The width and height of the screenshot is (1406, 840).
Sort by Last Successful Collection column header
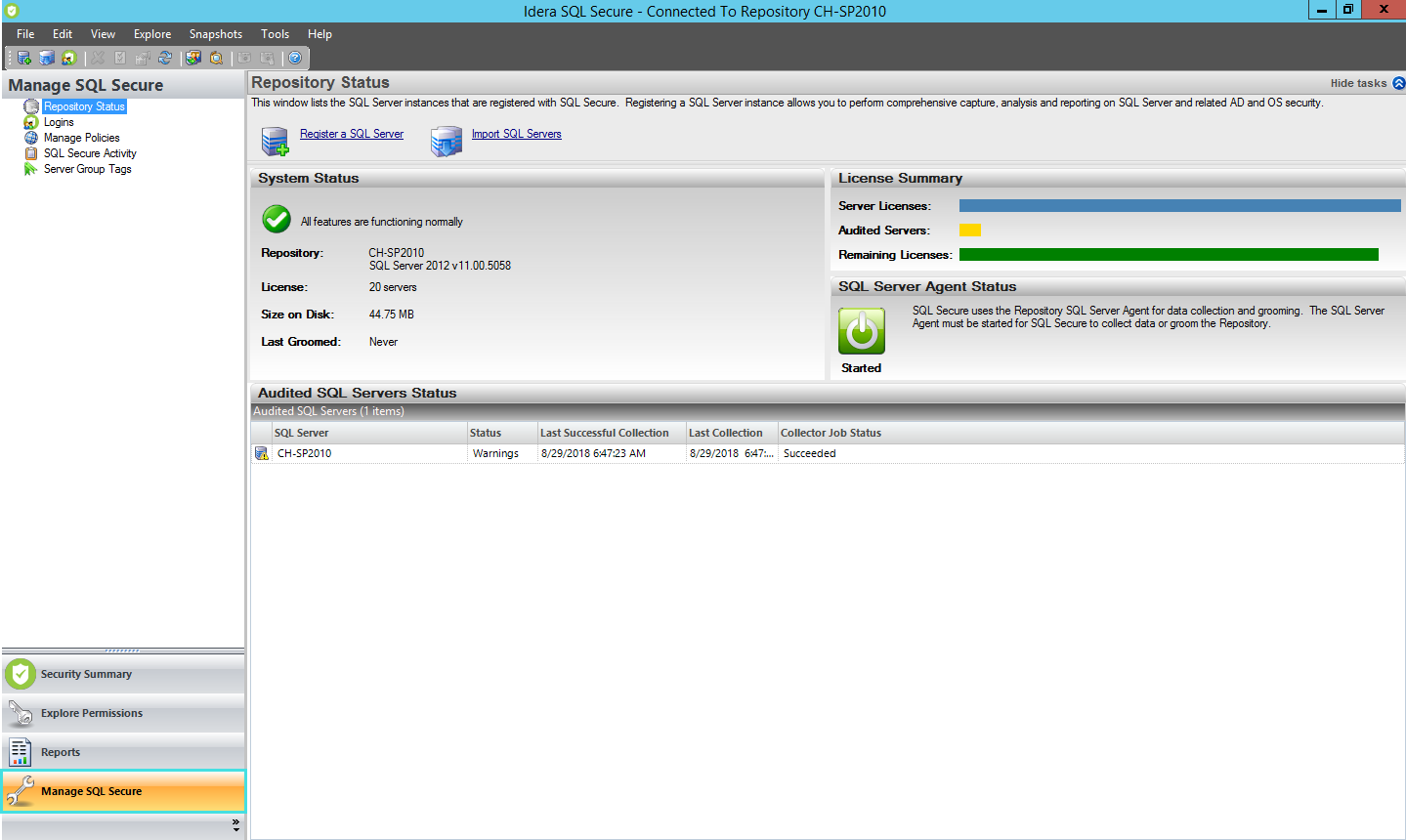point(612,433)
